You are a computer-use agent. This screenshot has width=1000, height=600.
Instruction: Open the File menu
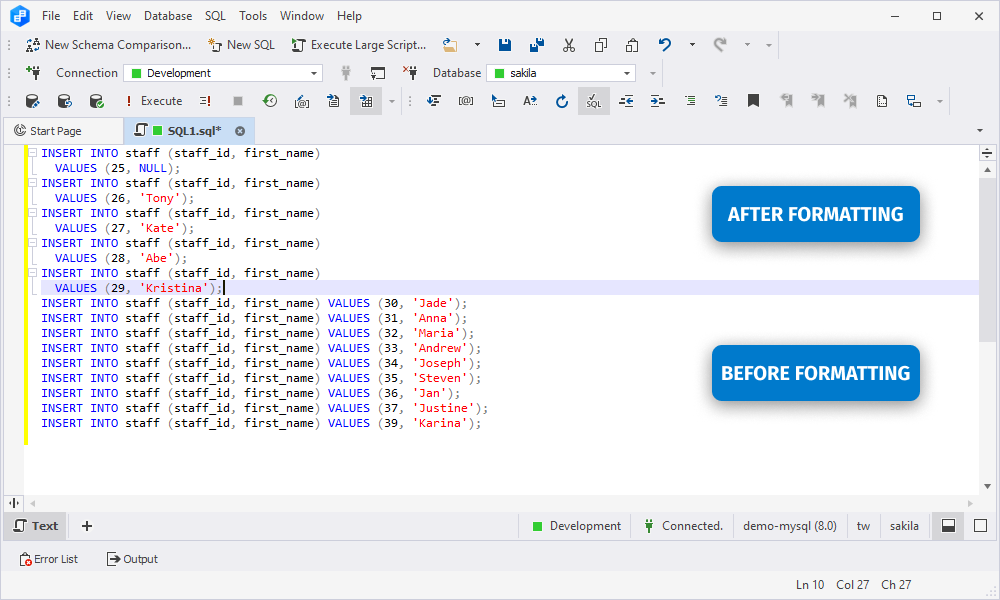click(x=51, y=16)
